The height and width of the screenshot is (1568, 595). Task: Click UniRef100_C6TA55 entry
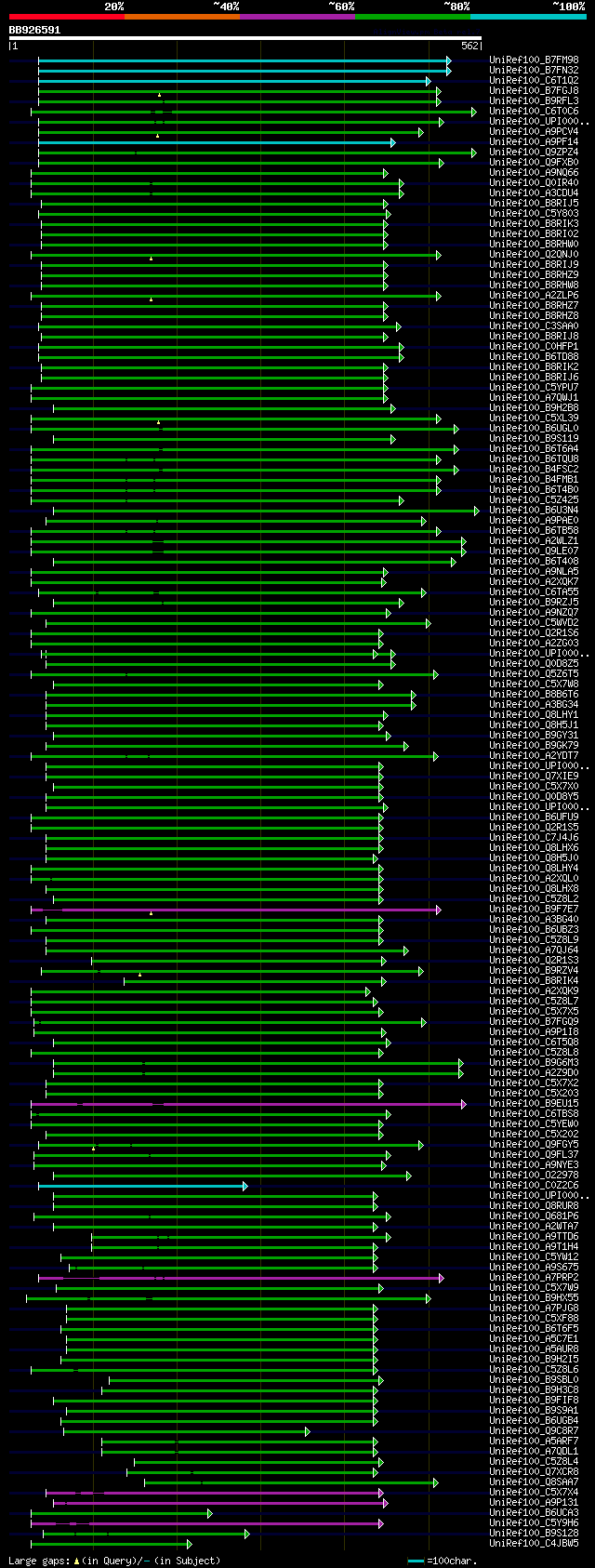(534, 592)
